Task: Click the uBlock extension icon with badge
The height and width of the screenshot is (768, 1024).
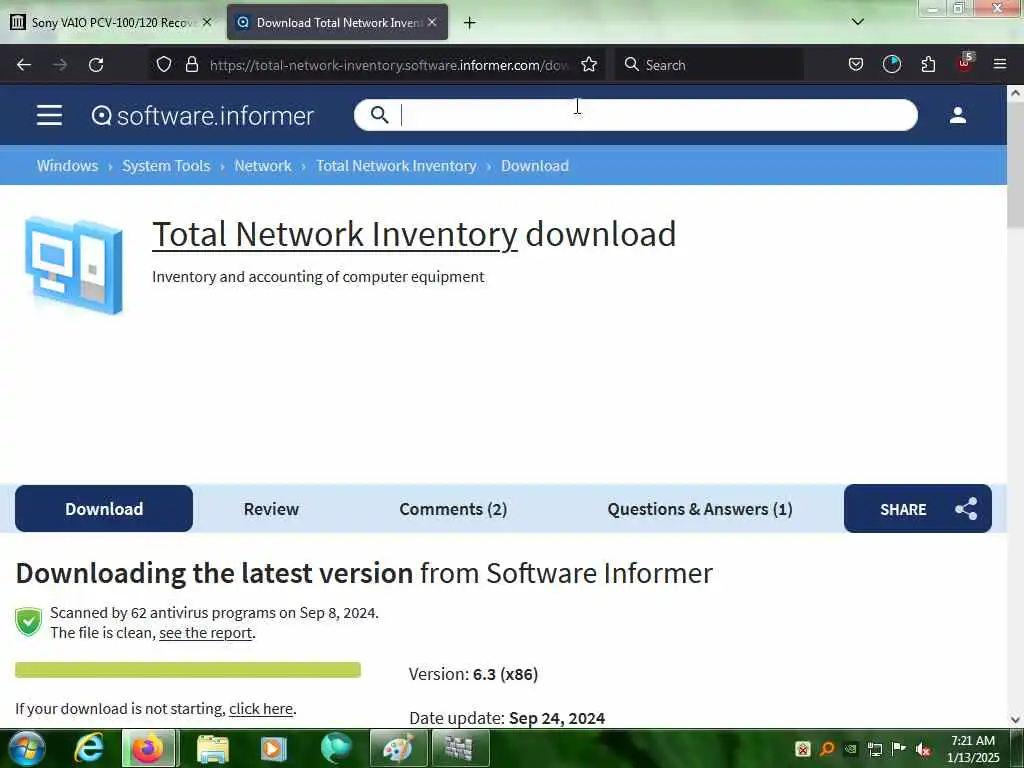Action: [965, 63]
